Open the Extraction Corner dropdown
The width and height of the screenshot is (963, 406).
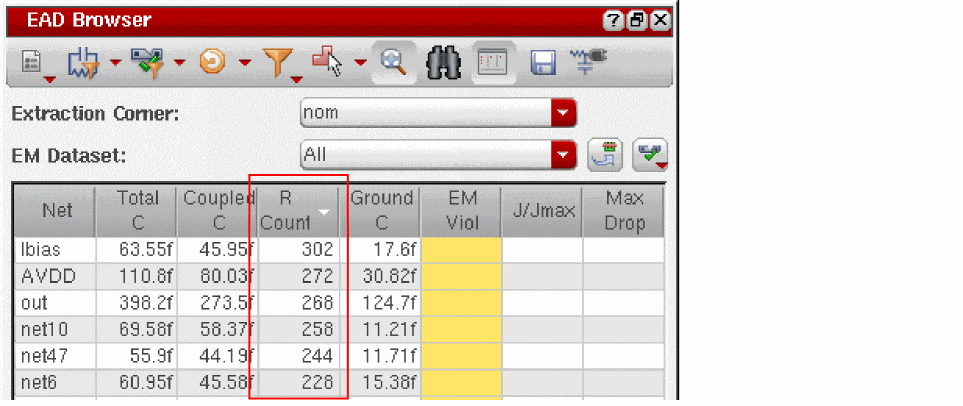pyautogui.click(x=439, y=114)
